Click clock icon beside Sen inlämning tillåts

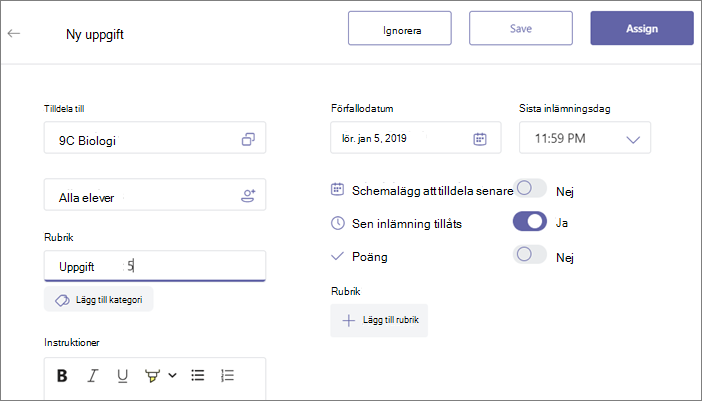pos(338,223)
